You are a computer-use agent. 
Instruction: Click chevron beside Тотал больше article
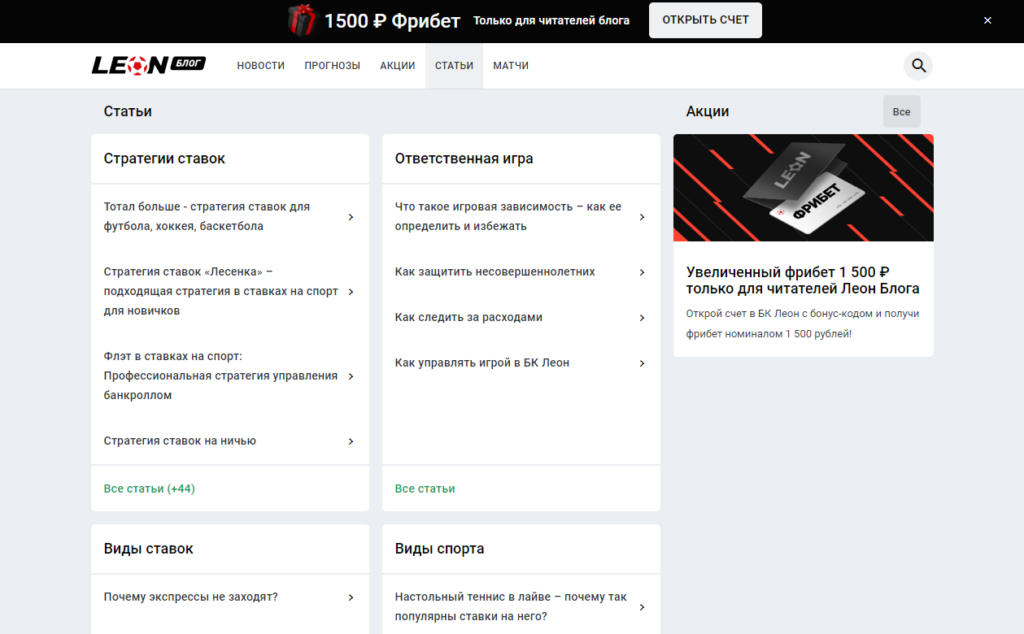(x=351, y=217)
